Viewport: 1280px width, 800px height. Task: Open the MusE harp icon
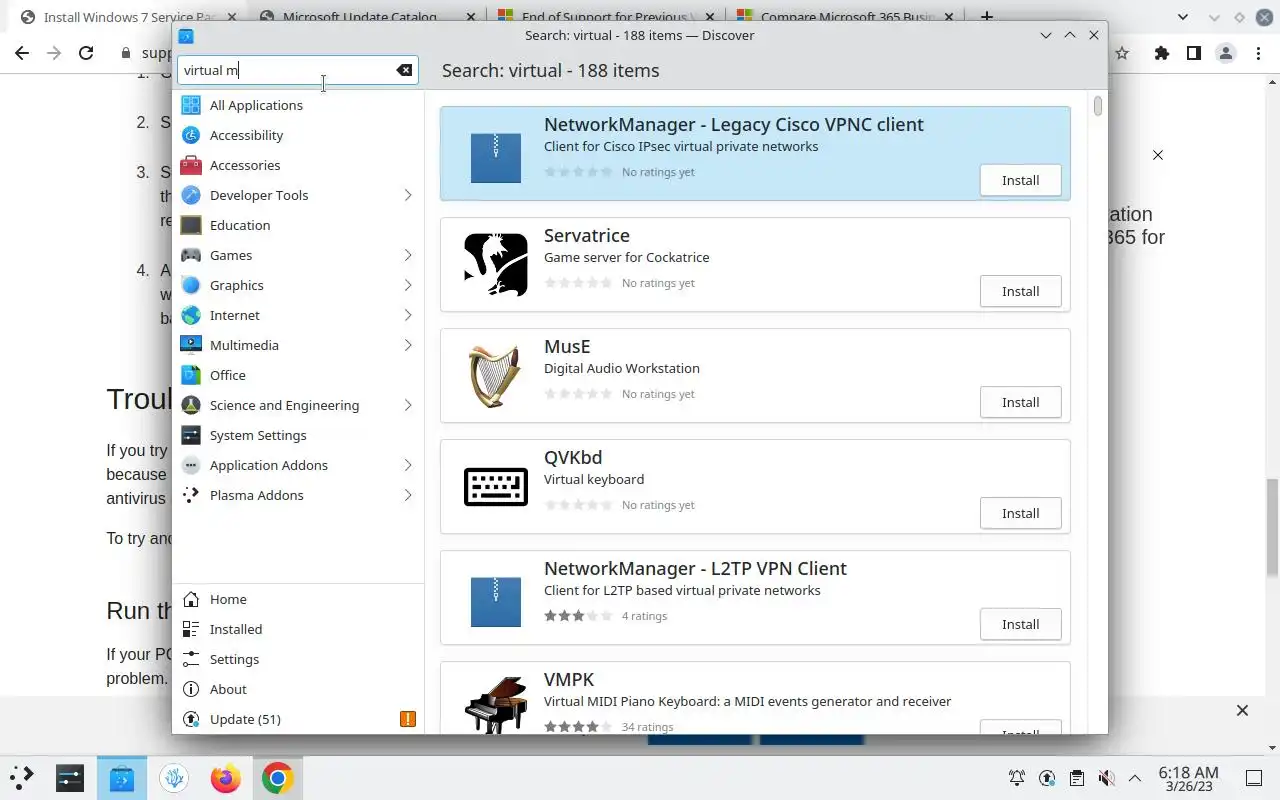496,375
